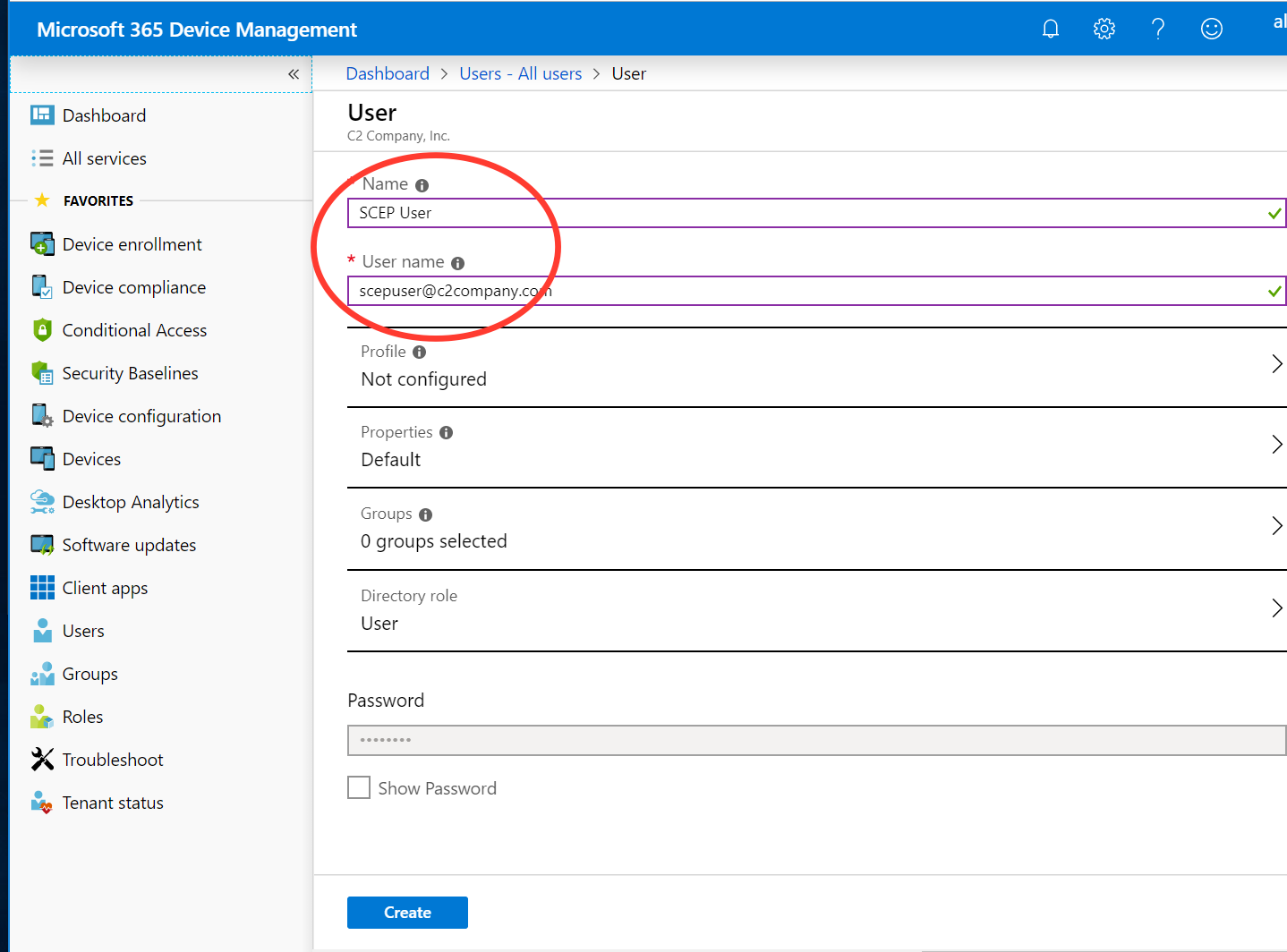Select Device compliance in the navigation pane
This screenshot has height=952, width=1287.
click(134, 286)
